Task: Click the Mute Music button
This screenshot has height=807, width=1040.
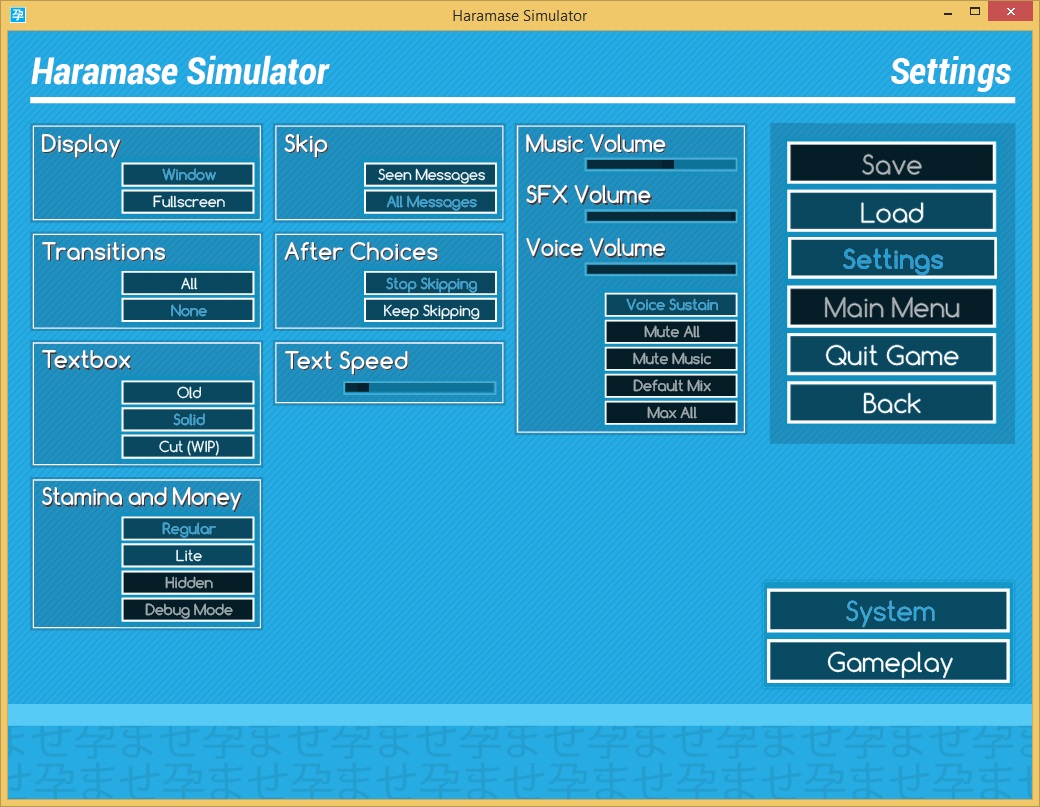Action: tap(671, 359)
